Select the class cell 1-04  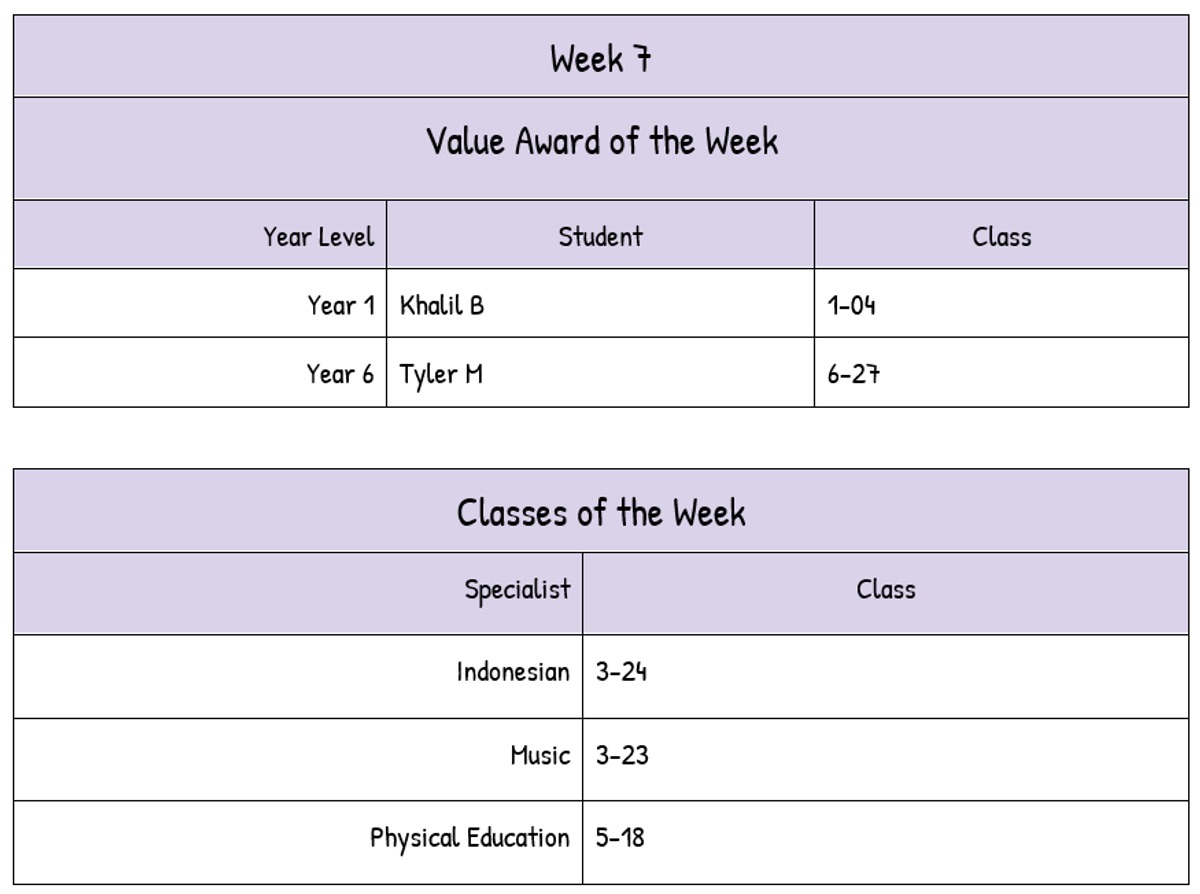(852, 305)
